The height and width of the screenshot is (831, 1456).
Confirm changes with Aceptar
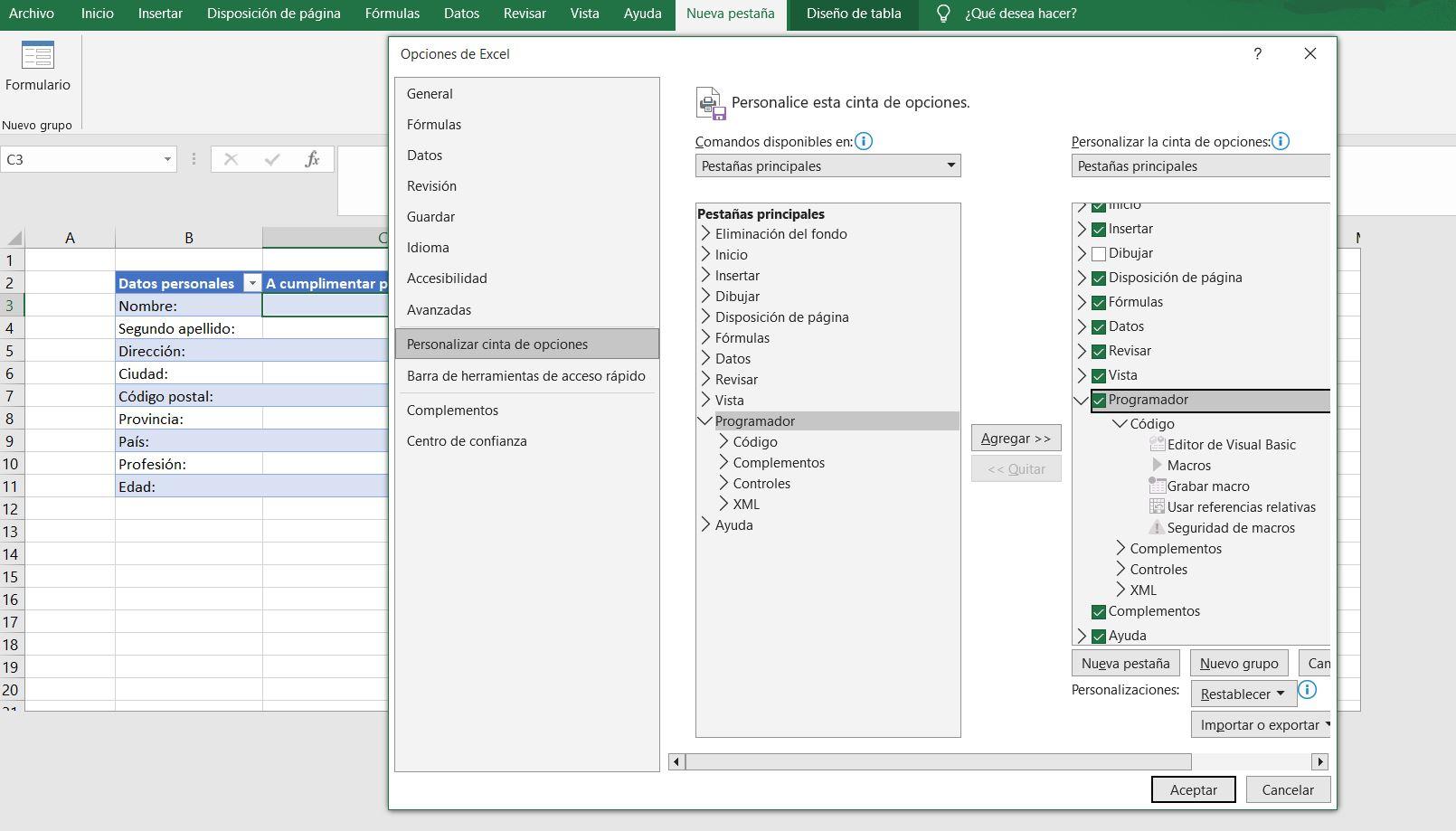click(x=1192, y=789)
